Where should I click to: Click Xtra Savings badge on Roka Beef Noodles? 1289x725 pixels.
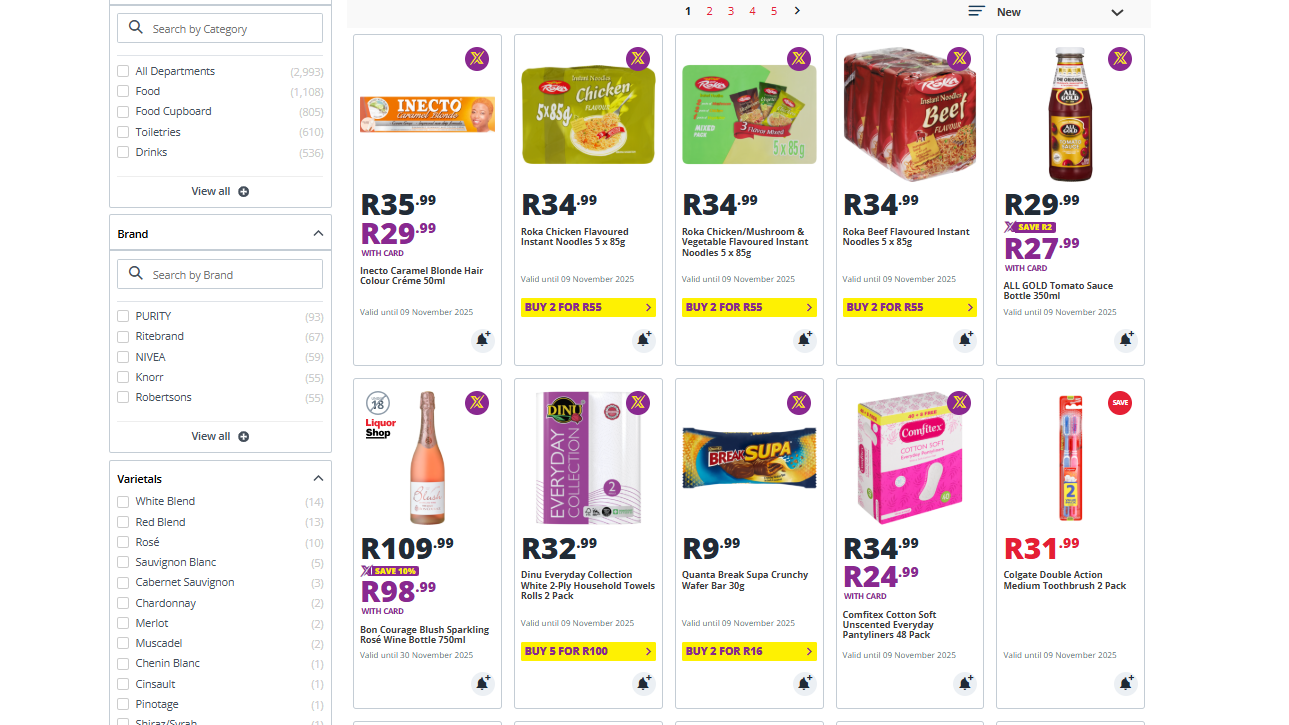(959, 59)
